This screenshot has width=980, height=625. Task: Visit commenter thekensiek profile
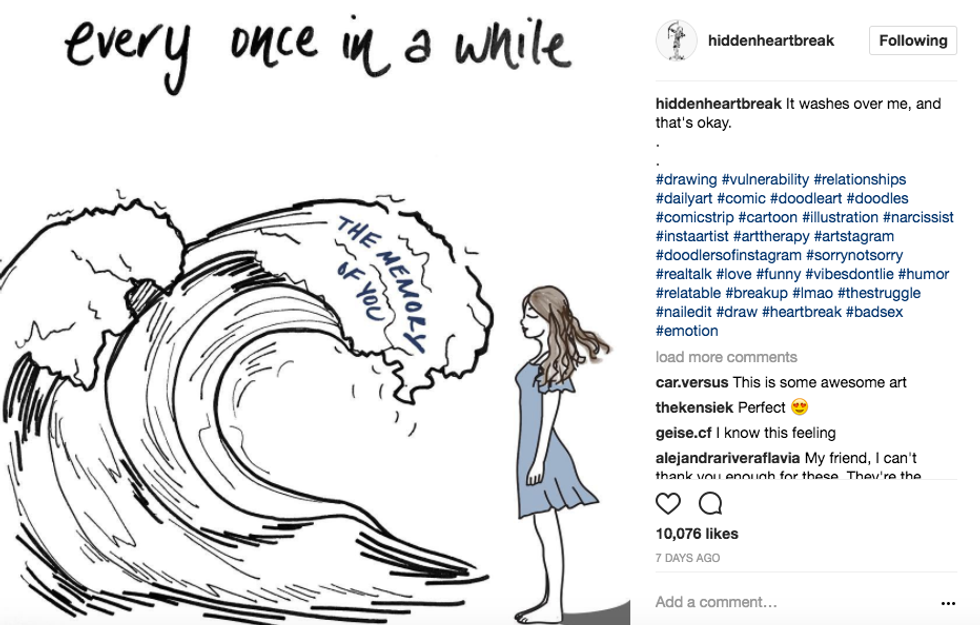tap(694, 408)
